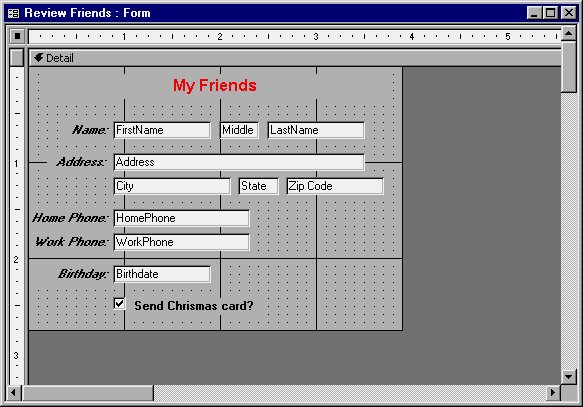Click the vertical scrollbar down arrow
583x407 pixels.
(568, 377)
